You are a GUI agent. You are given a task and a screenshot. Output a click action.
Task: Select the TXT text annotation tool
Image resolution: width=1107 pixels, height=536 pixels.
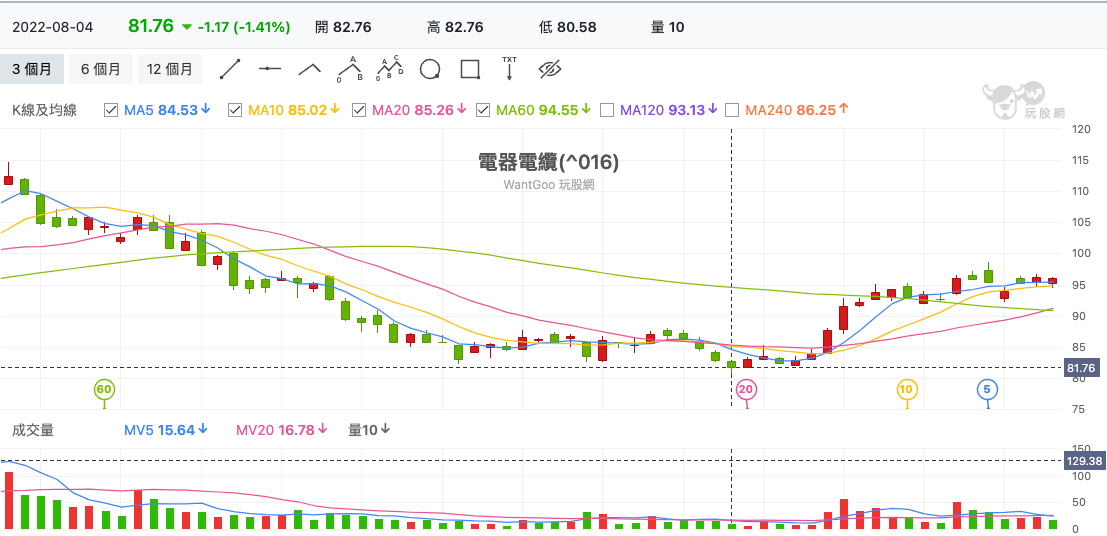pyautogui.click(x=509, y=69)
